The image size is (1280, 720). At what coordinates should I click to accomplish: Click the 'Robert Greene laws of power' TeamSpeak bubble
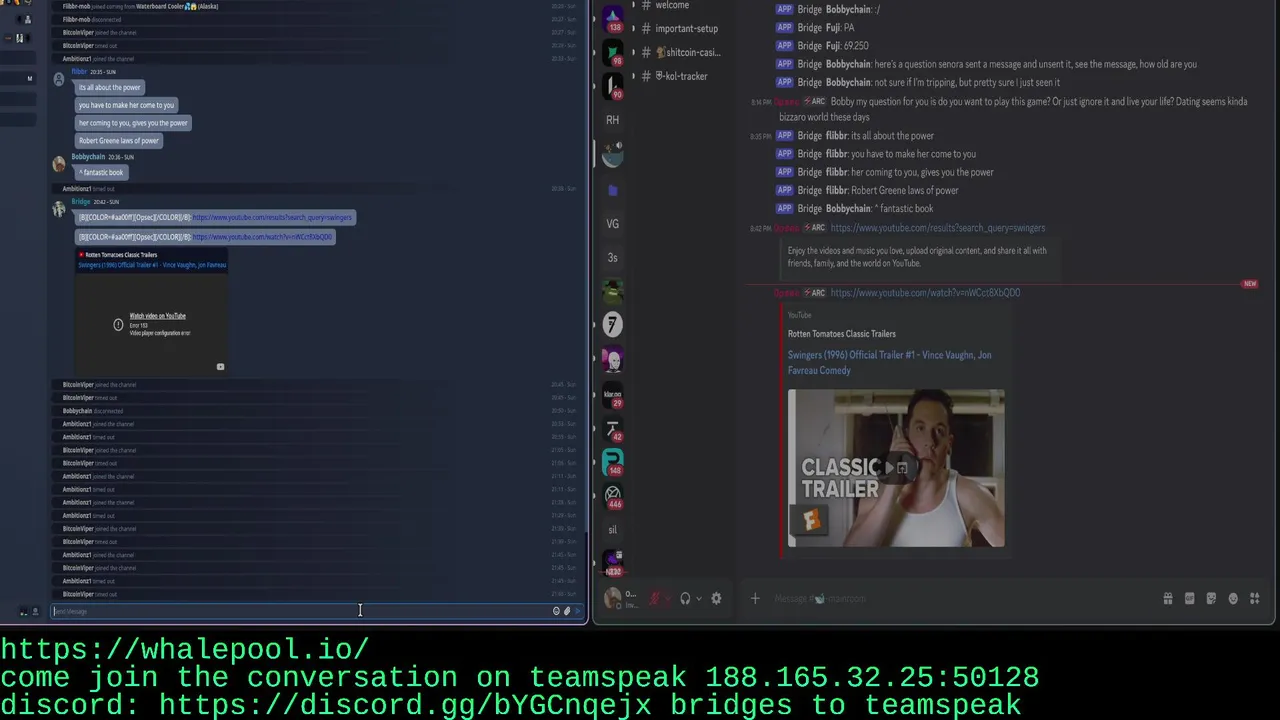tap(119, 141)
